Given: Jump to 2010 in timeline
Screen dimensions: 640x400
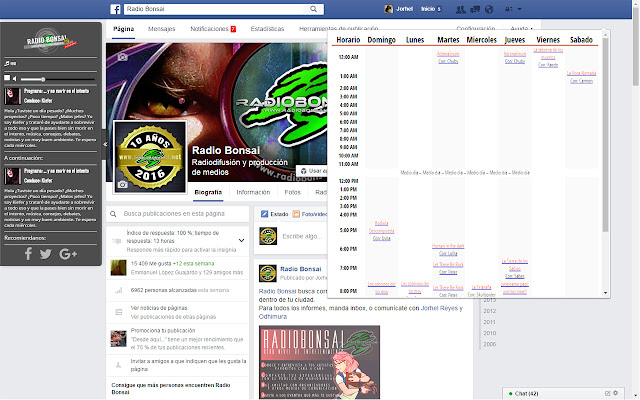Looking at the screenshot, I should click(x=489, y=333).
